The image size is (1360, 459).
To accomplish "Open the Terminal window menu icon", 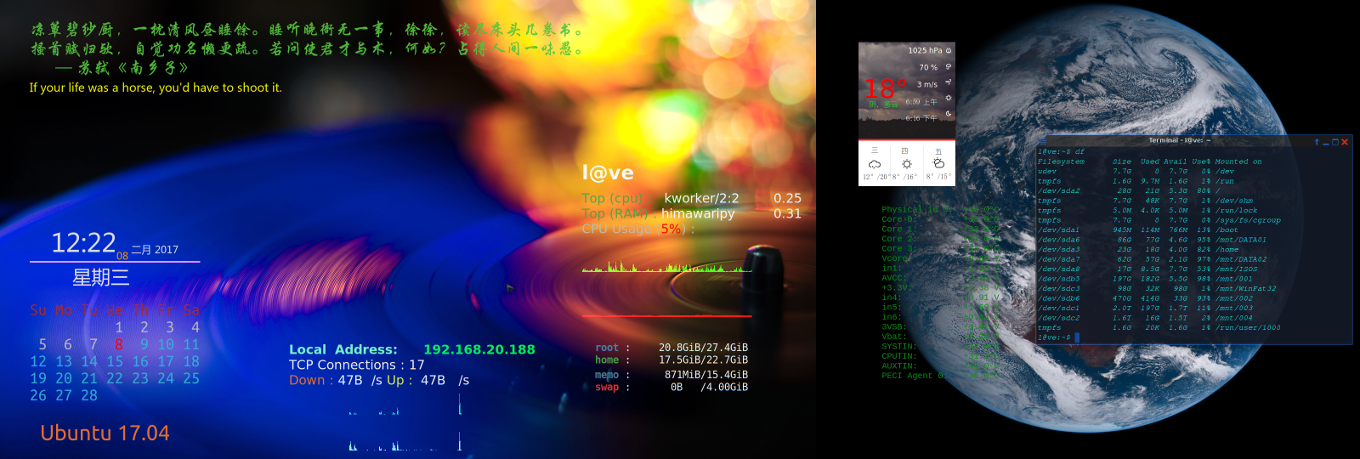I will [x=1043, y=142].
